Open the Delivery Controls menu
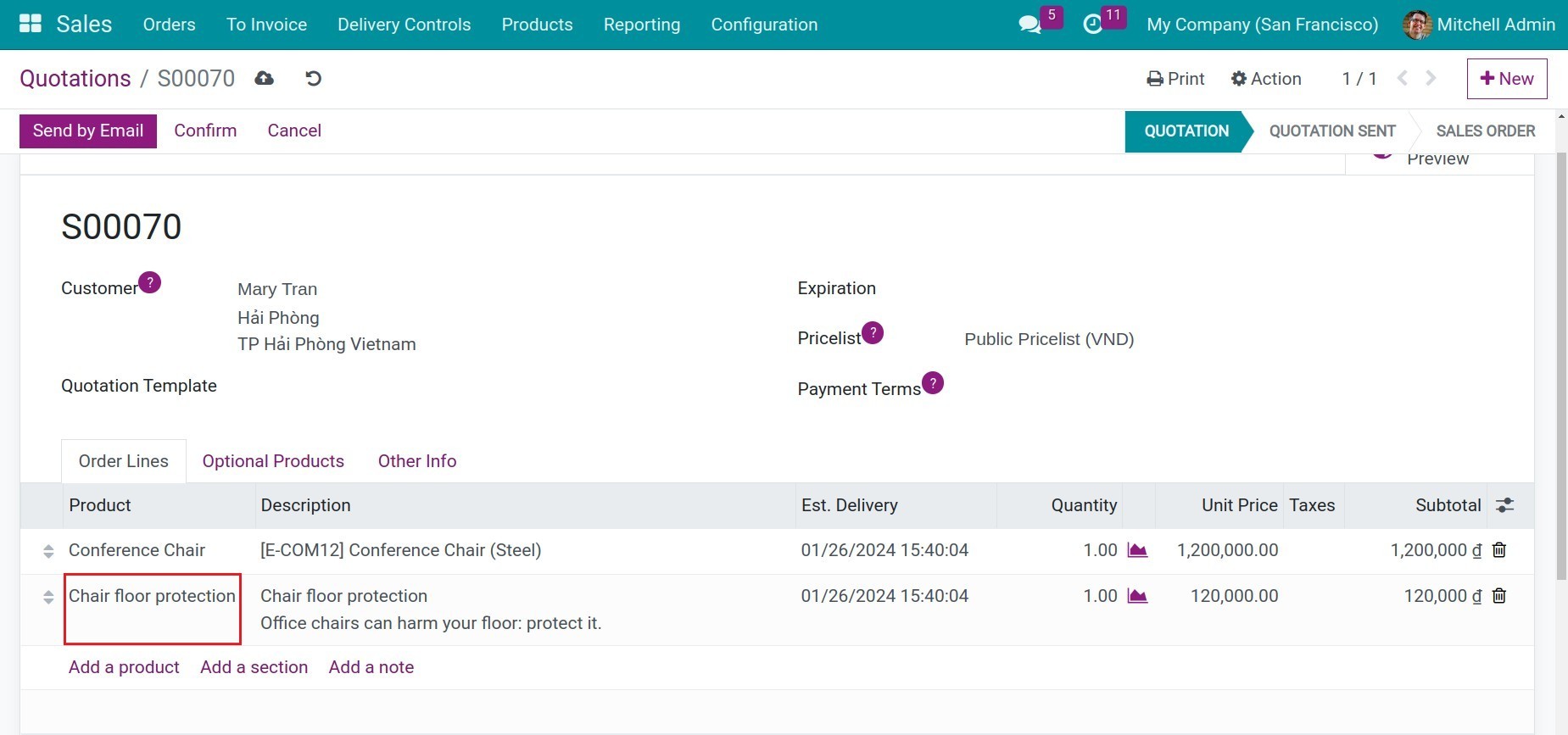1568x735 pixels. tap(405, 25)
